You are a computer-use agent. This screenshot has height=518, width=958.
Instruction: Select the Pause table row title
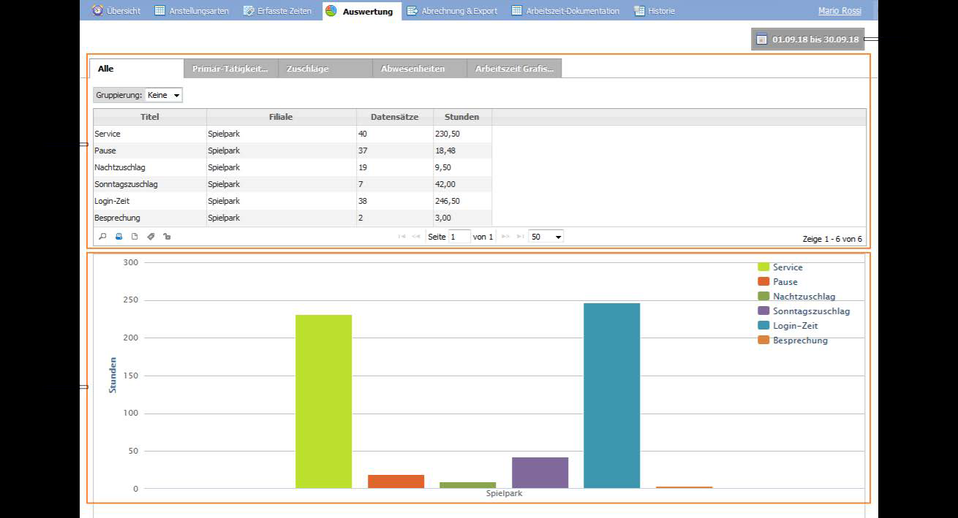(105, 150)
